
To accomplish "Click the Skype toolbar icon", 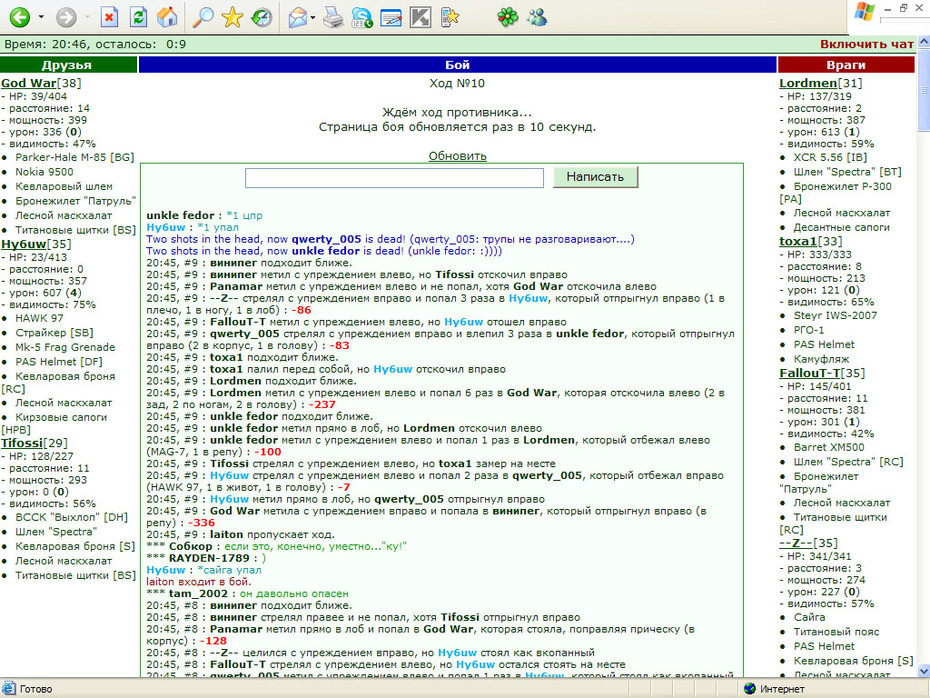I will (x=362, y=17).
